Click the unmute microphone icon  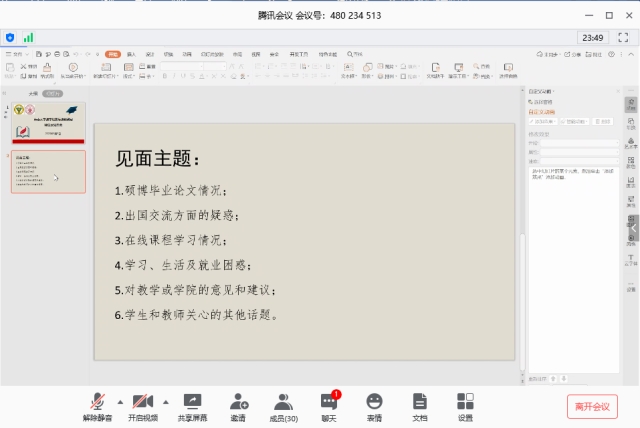pos(98,402)
